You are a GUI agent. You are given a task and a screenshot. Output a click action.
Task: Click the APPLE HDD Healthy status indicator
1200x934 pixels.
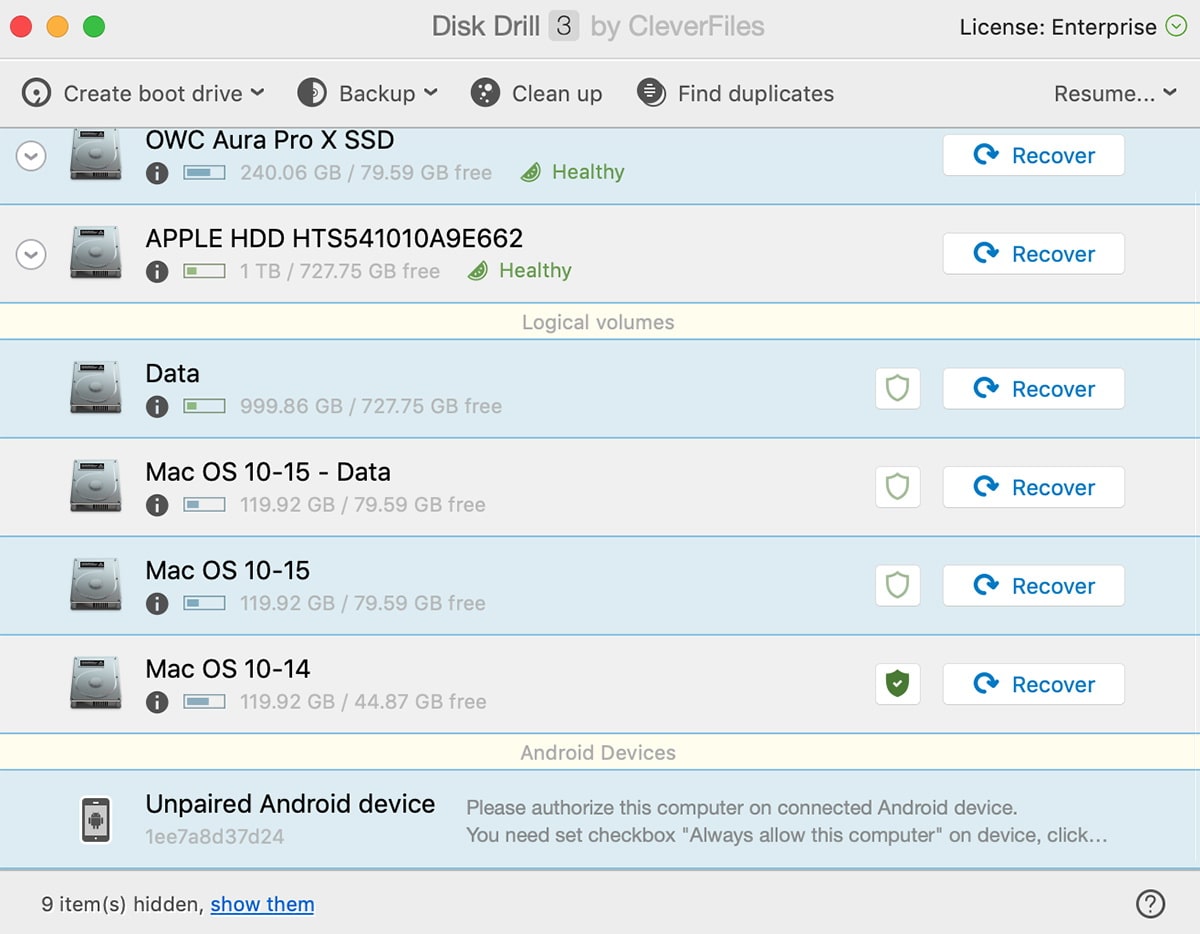[520, 270]
